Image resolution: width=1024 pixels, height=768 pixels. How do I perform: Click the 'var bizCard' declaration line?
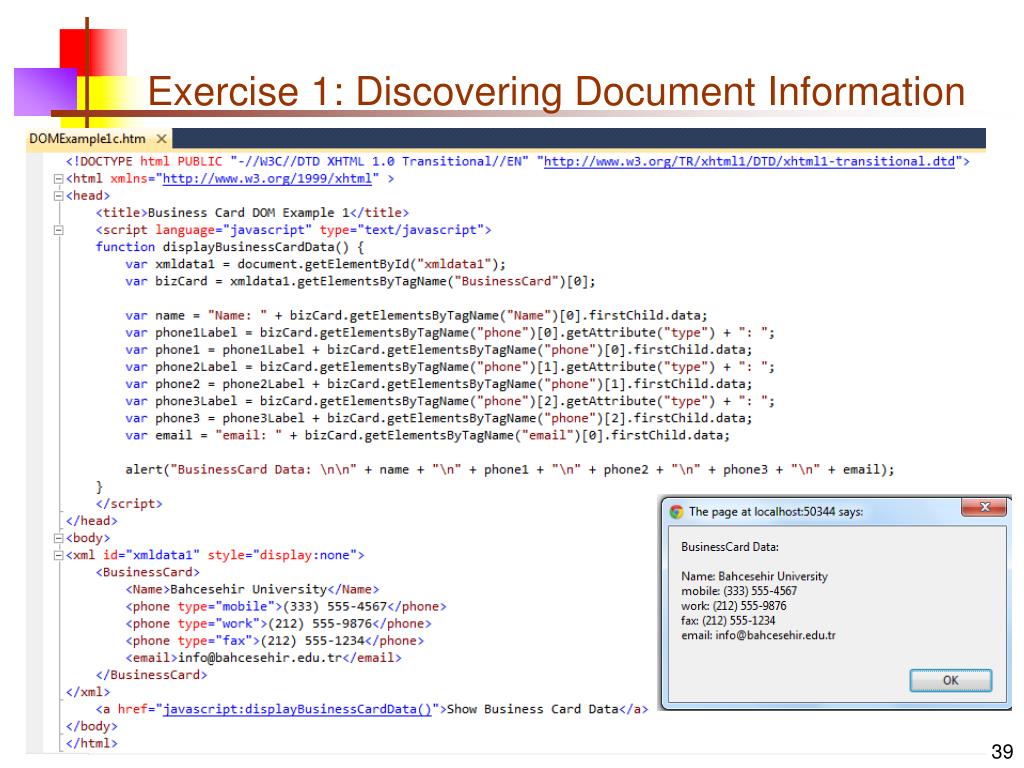click(360, 281)
